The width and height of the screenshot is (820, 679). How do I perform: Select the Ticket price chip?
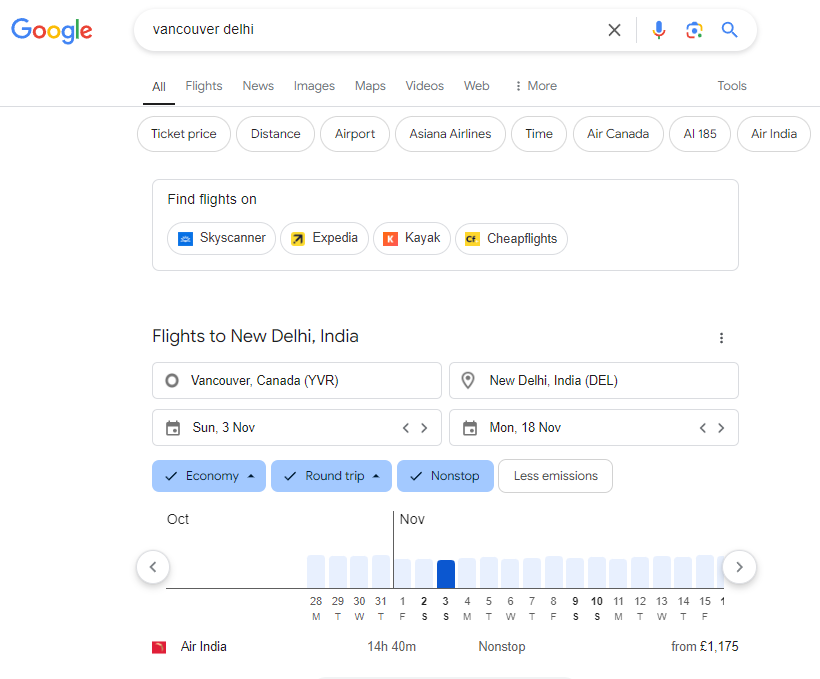(x=184, y=134)
